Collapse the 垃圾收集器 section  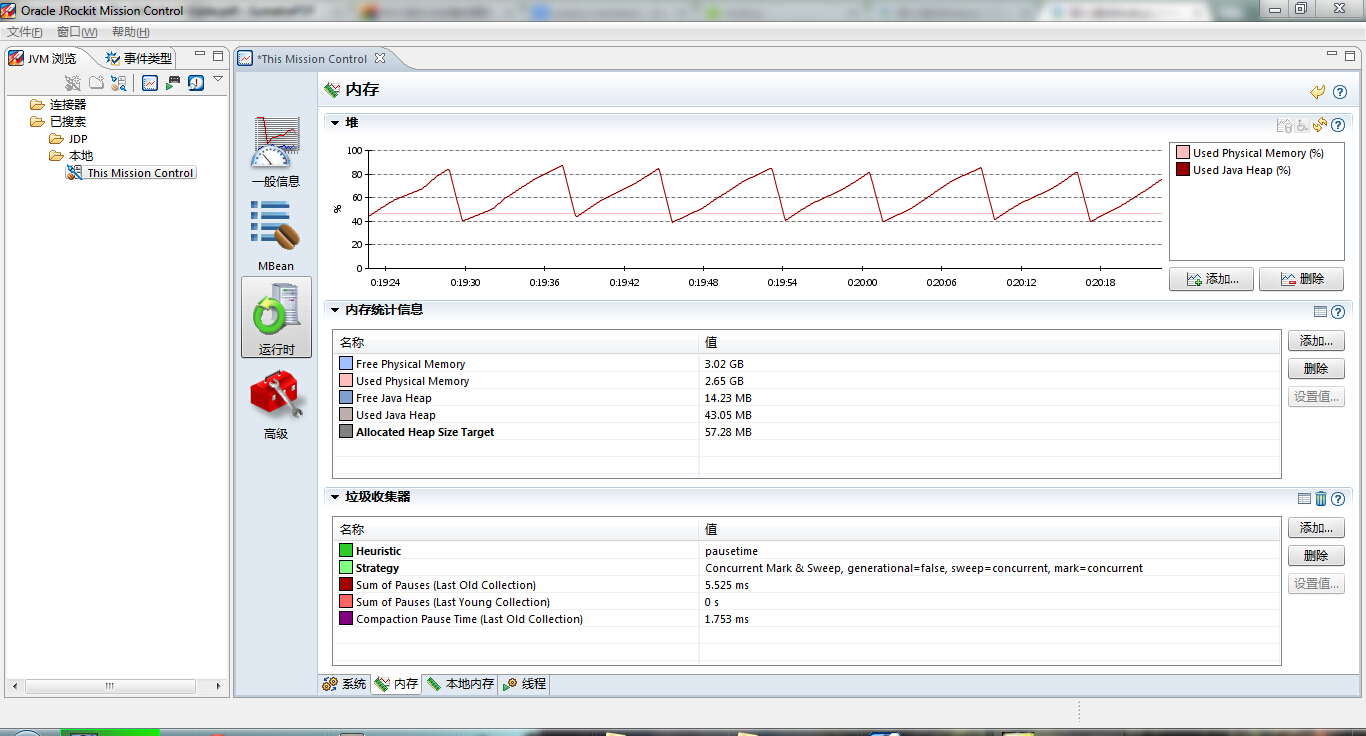[x=336, y=497]
